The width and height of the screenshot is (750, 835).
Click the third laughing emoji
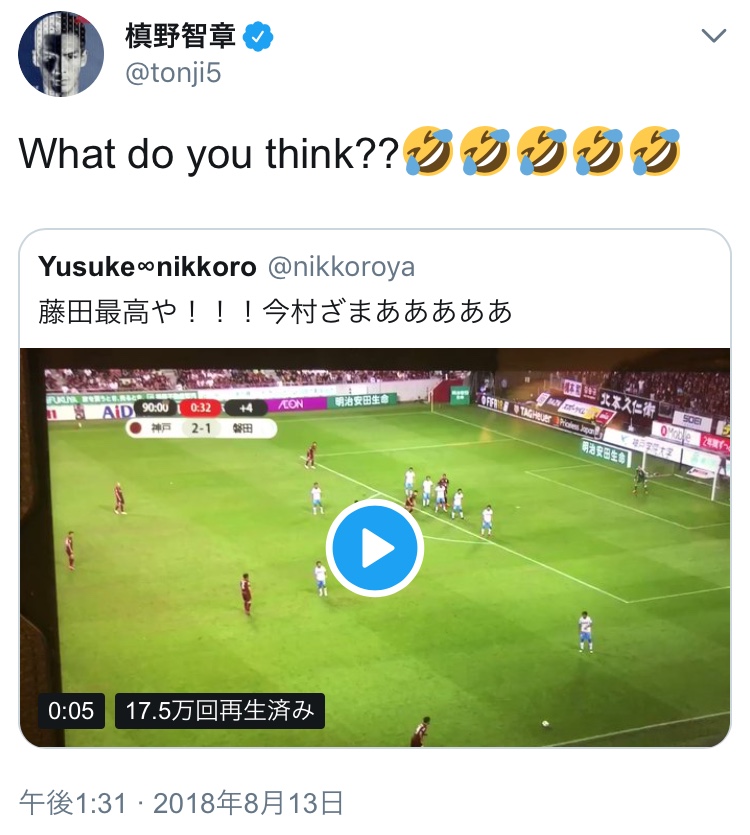(x=542, y=153)
